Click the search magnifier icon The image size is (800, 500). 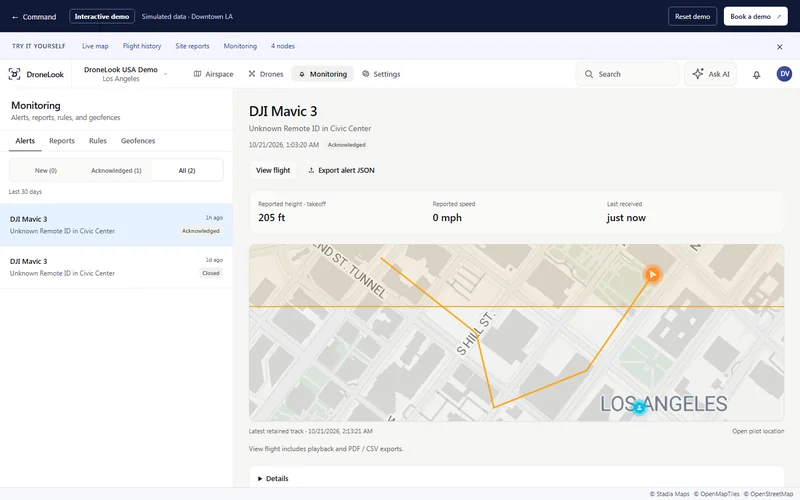point(589,74)
